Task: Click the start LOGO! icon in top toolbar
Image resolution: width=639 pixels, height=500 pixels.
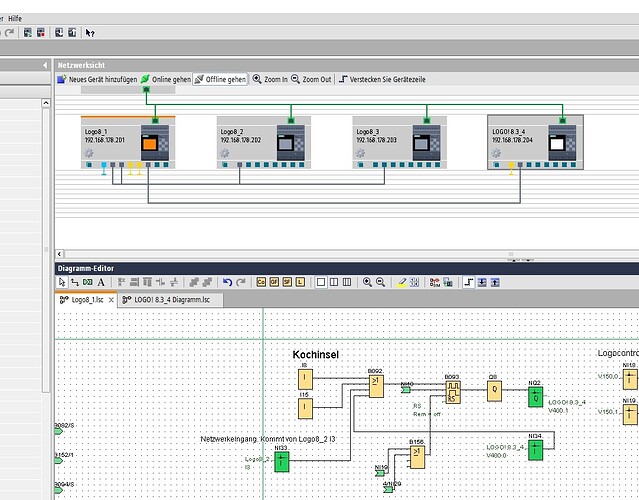Action: (x=28, y=33)
